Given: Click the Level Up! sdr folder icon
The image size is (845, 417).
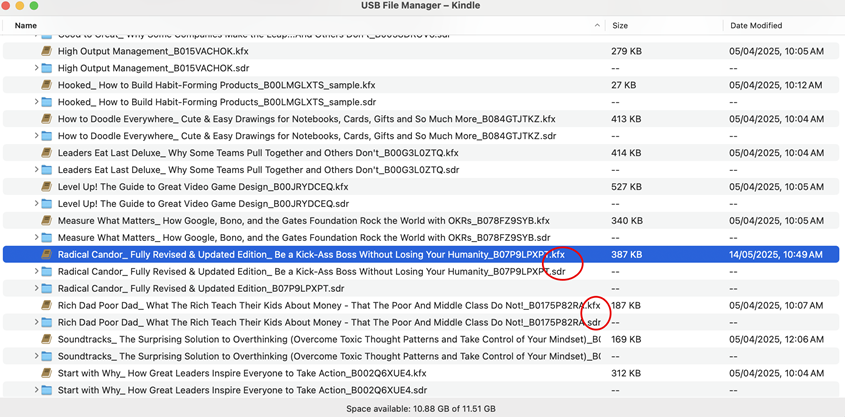Looking at the screenshot, I should pos(46,204).
